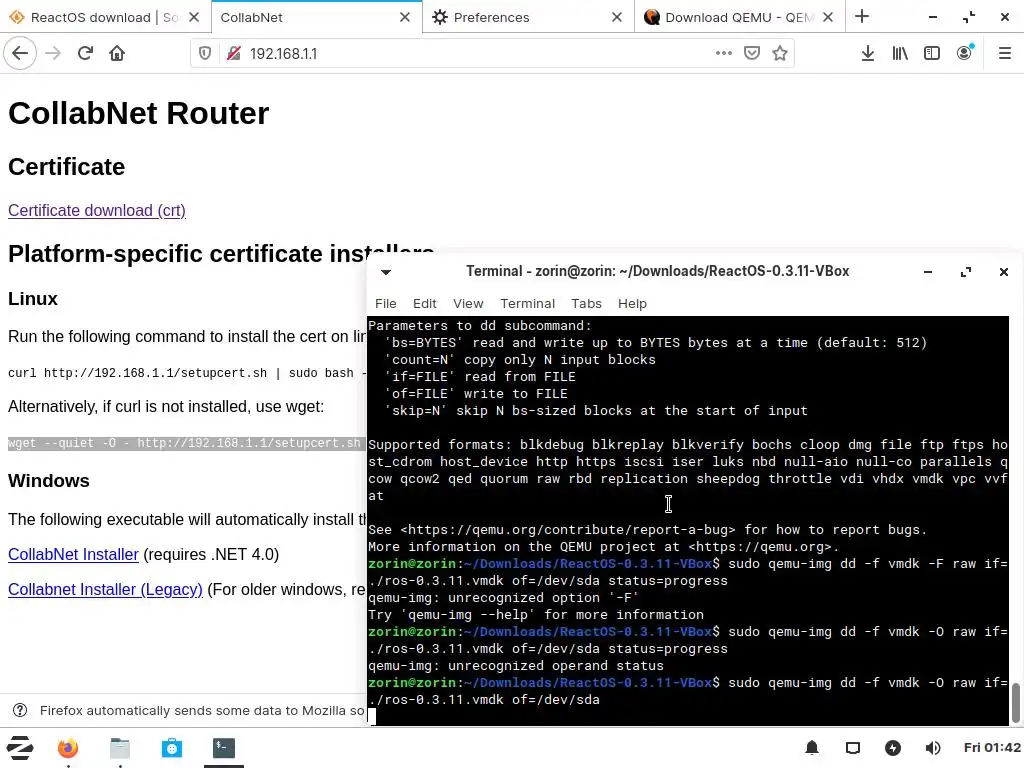Screen dimensions: 1024x768
Task: Reload the current page
Action: point(85,54)
